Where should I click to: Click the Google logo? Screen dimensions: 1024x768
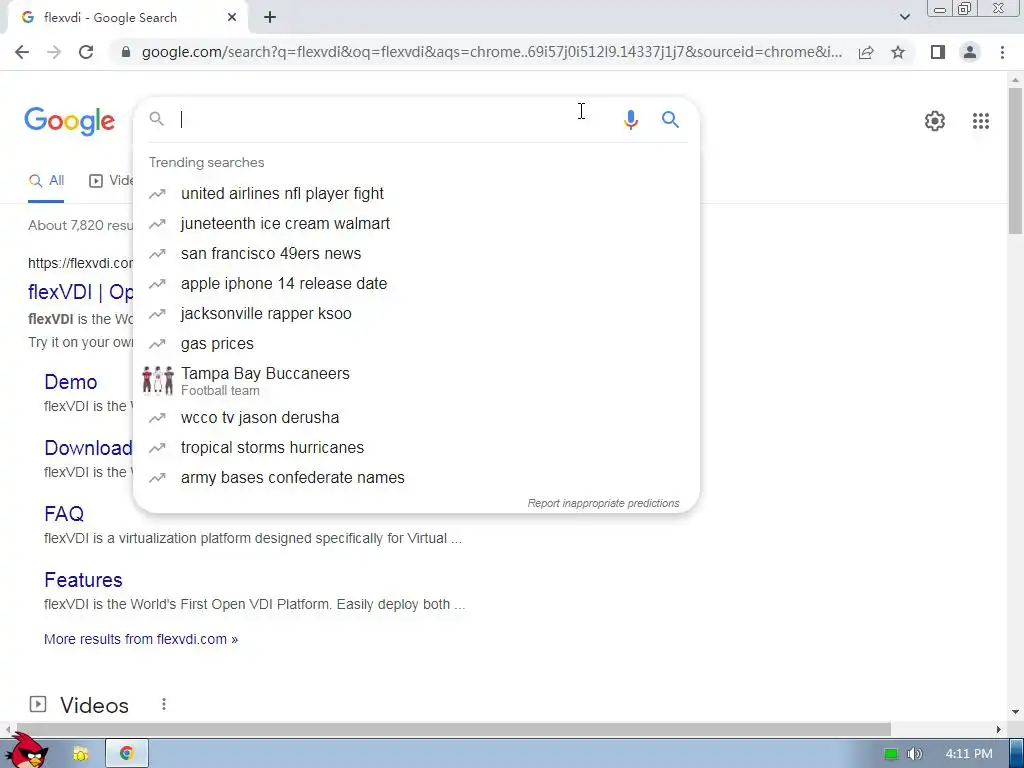(70, 121)
